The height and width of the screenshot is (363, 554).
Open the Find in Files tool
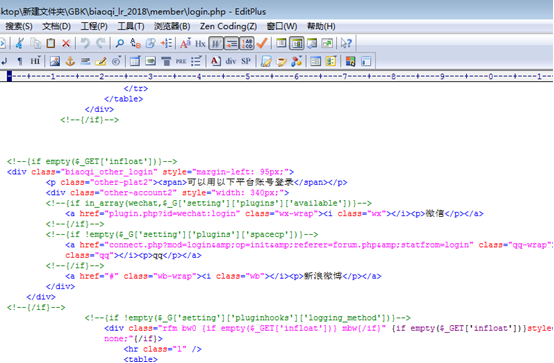[151, 43]
